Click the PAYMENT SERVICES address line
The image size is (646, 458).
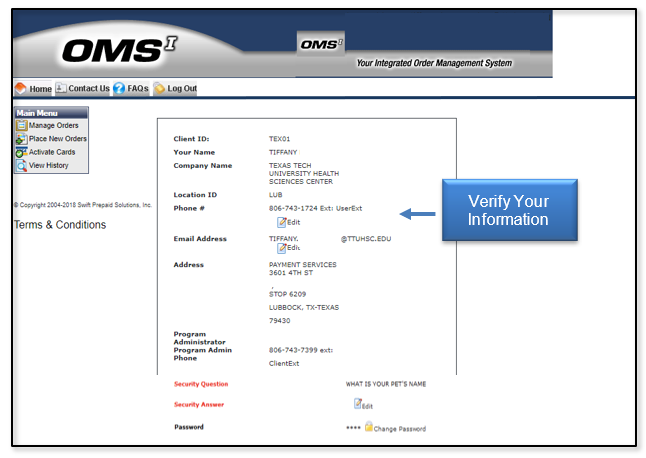(x=303, y=264)
